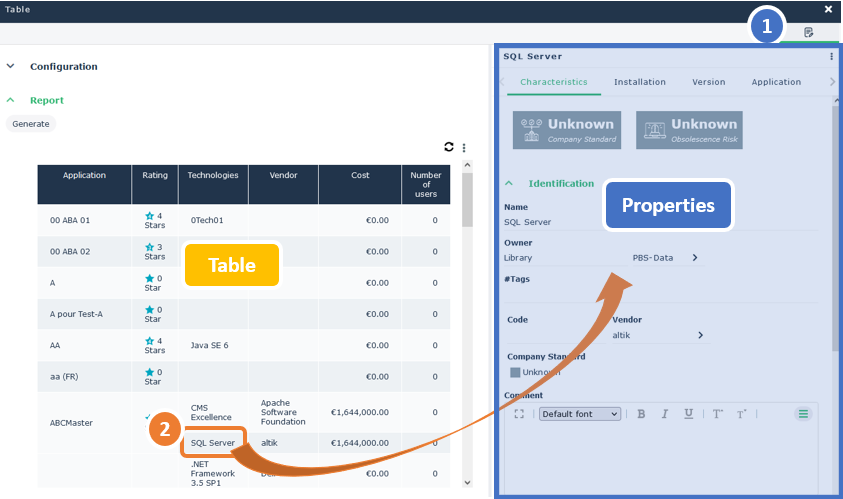This screenshot has width=843, height=499.
Task: Expand the comment editor to fullscreen
Action: pyautogui.click(x=519, y=414)
